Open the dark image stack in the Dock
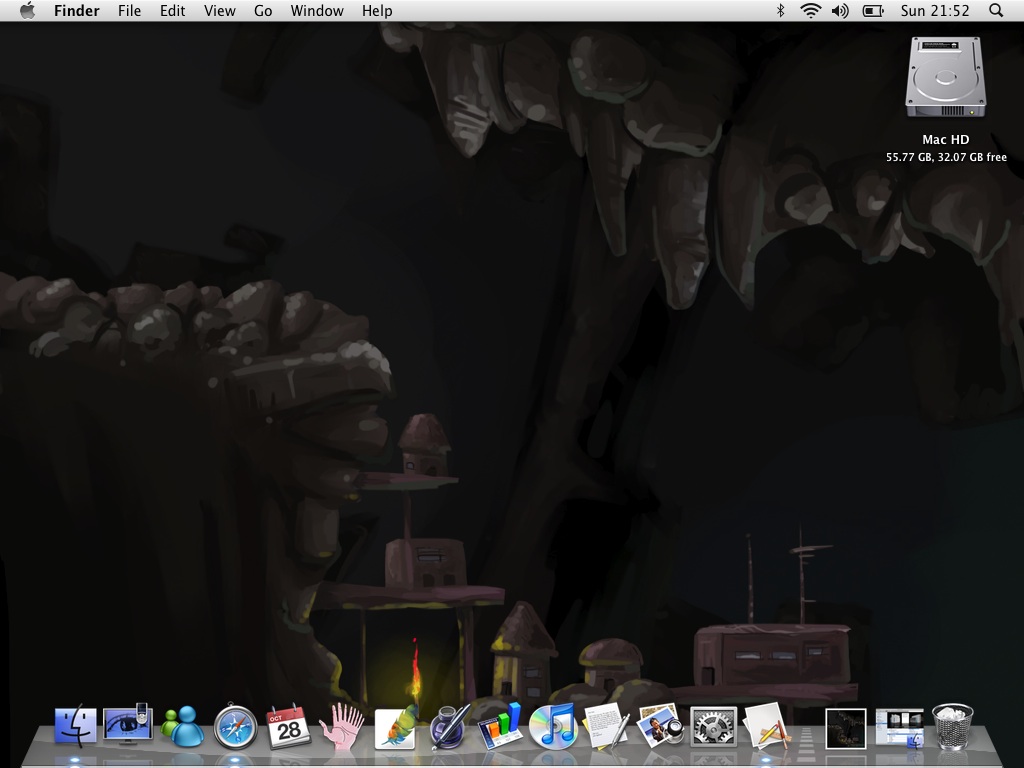This screenshot has width=1024, height=768. (x=846, y=728)
